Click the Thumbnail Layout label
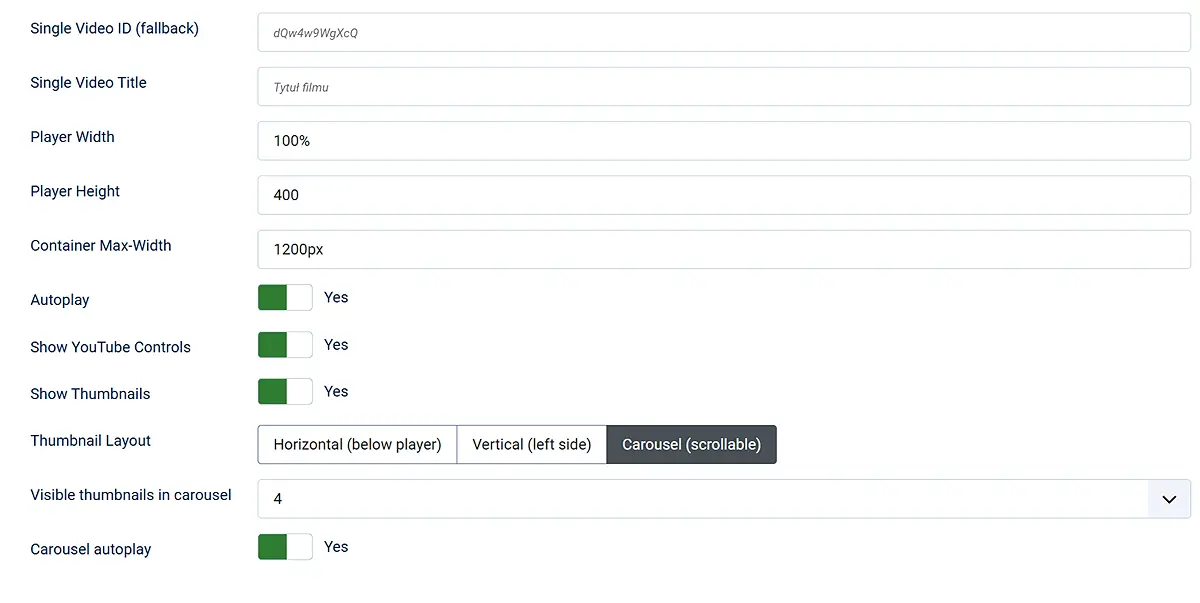This screenshot has width=1200, height=603. pyautogui.click(x=90, y=441)
